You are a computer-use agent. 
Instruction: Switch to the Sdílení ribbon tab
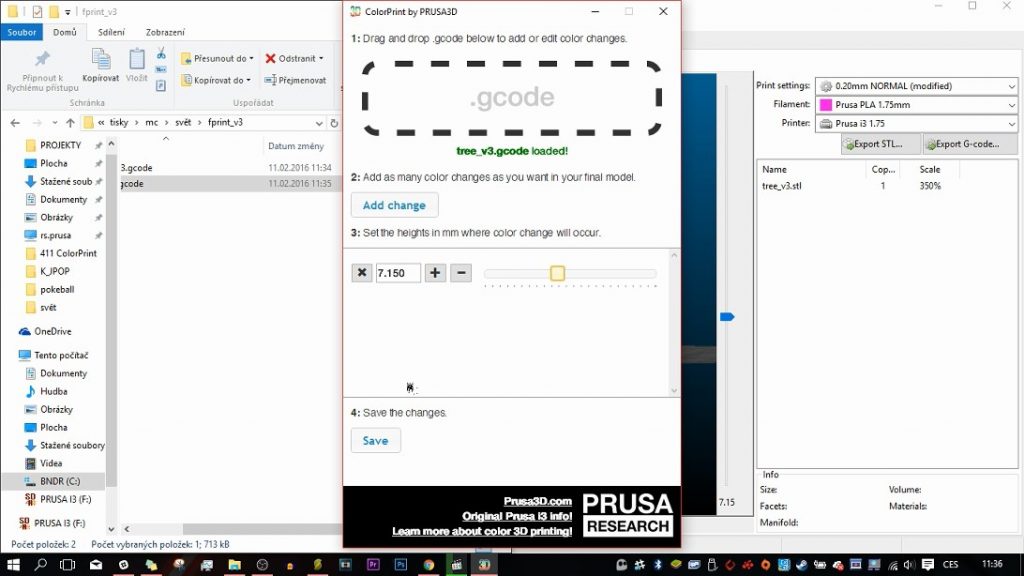click(111, 32)
